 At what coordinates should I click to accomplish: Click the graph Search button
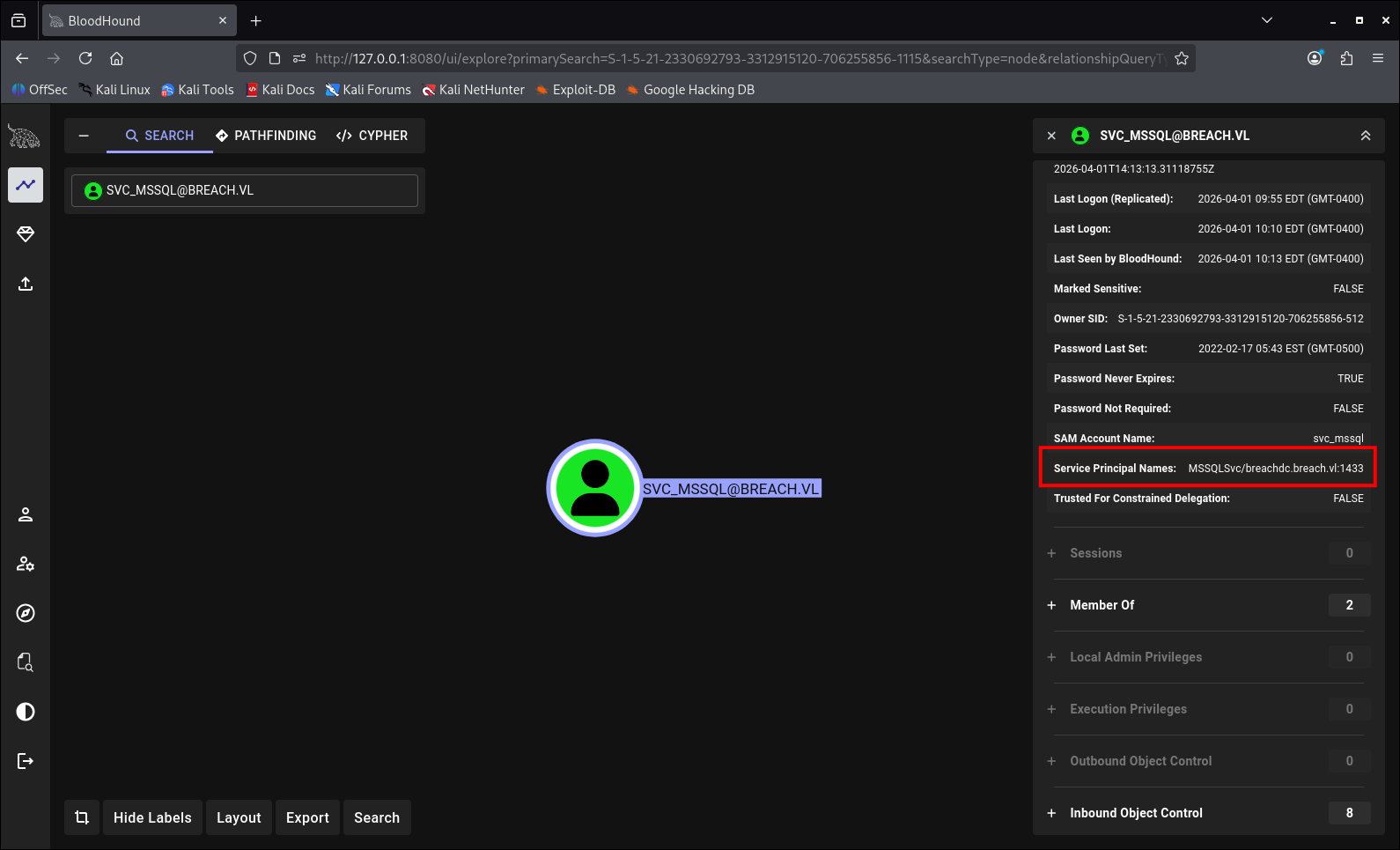click(x=377, y=817)
